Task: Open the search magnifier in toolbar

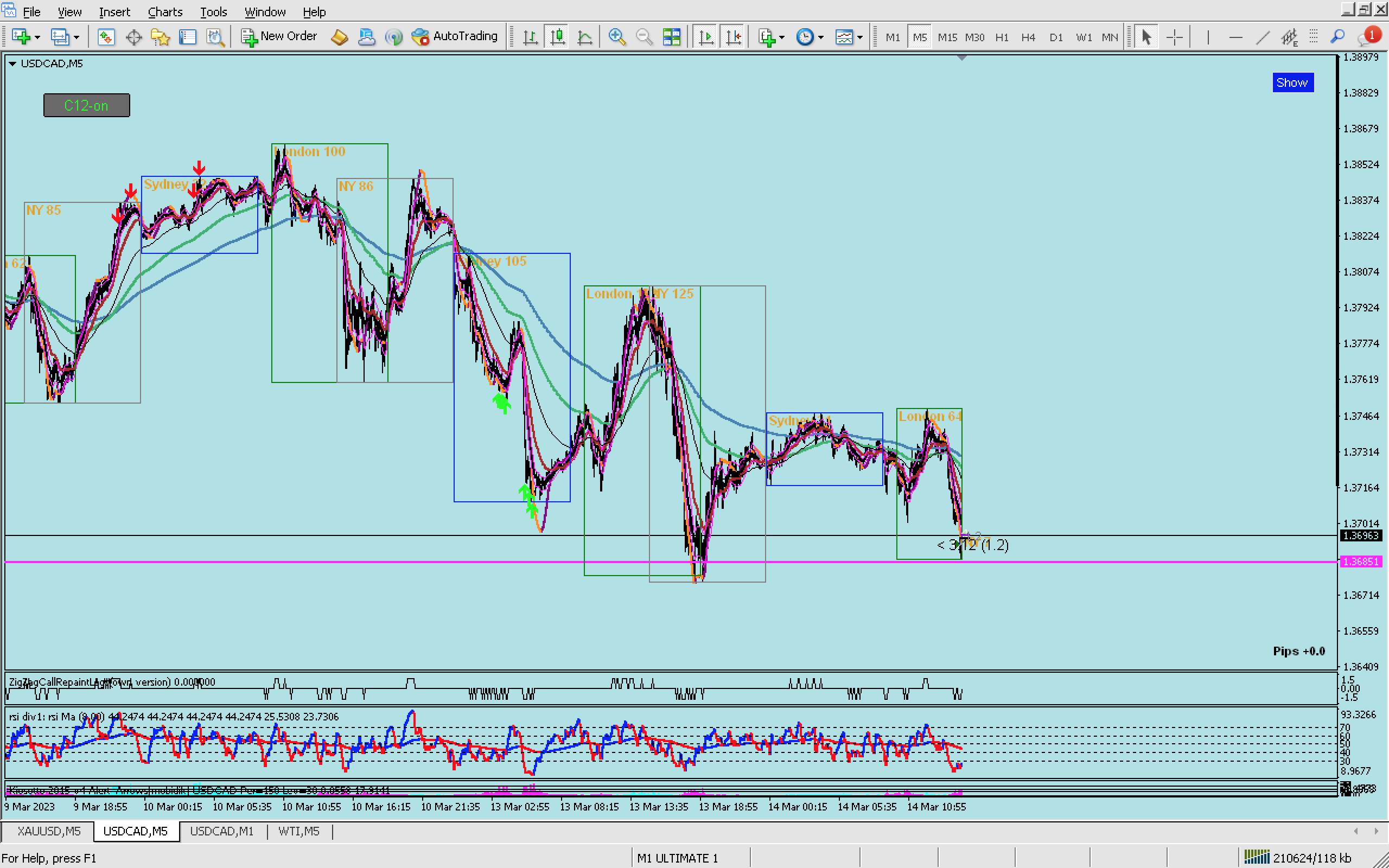Action: coord(1337,37)
